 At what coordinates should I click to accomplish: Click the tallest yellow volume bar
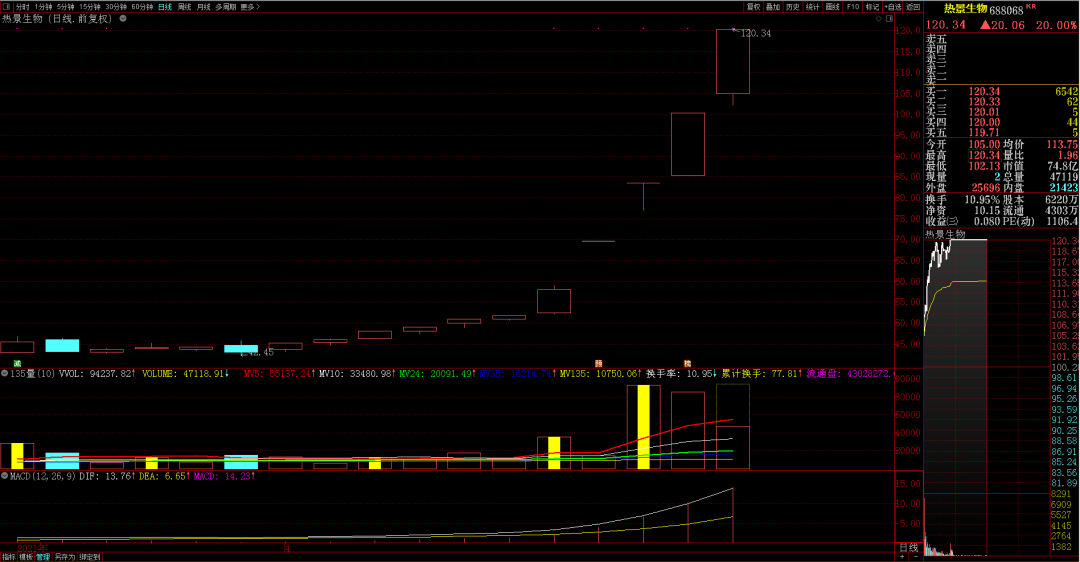pyautogui.click(x=643, y=427)
